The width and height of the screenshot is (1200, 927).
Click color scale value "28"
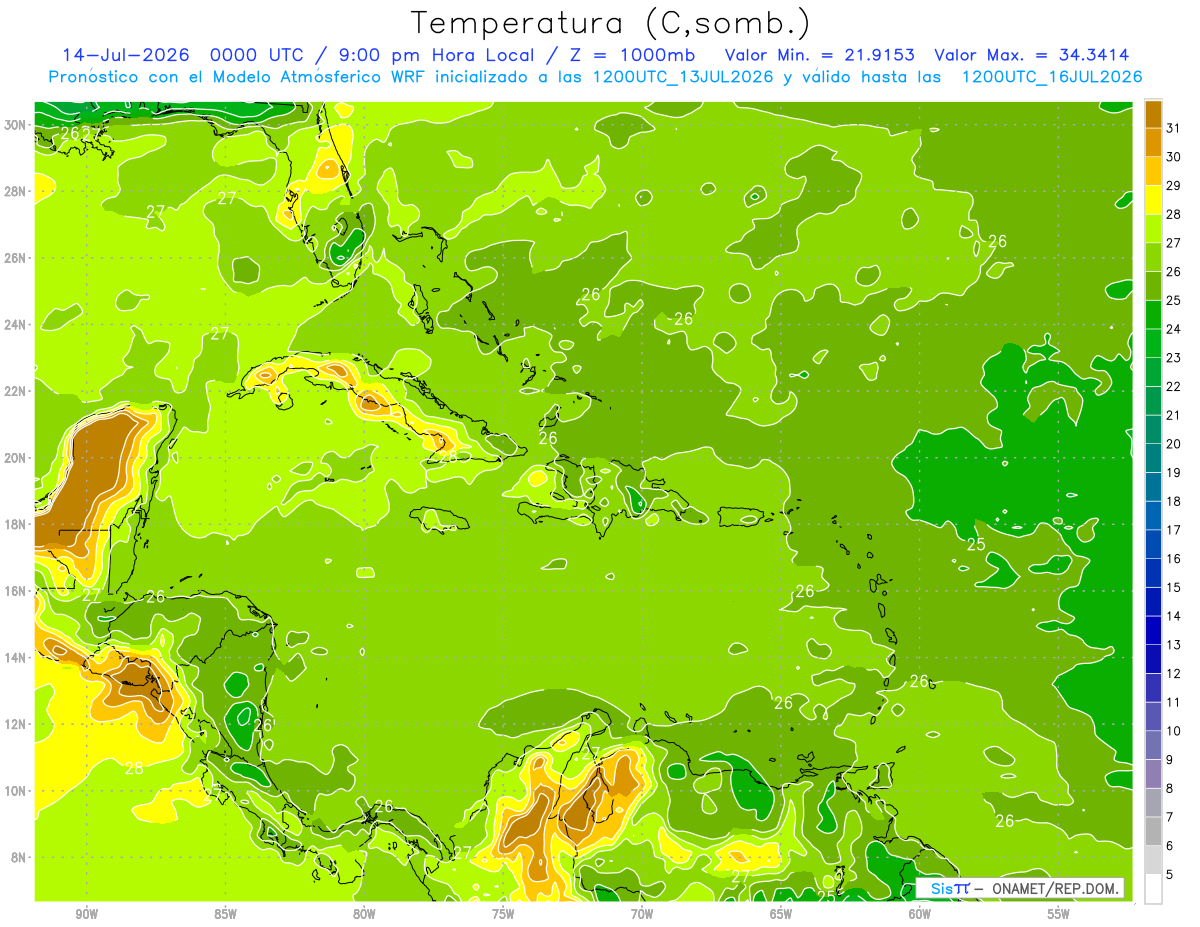pos(1174,214)
